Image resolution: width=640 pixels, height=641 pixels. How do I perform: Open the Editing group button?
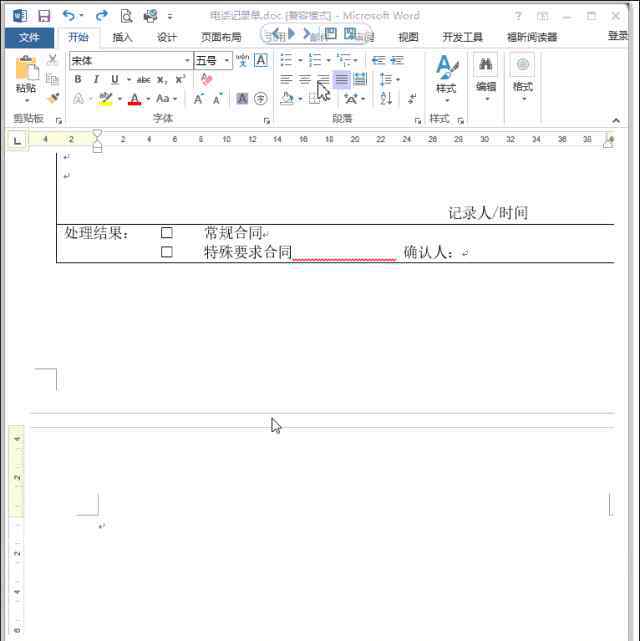coord(486,78)
